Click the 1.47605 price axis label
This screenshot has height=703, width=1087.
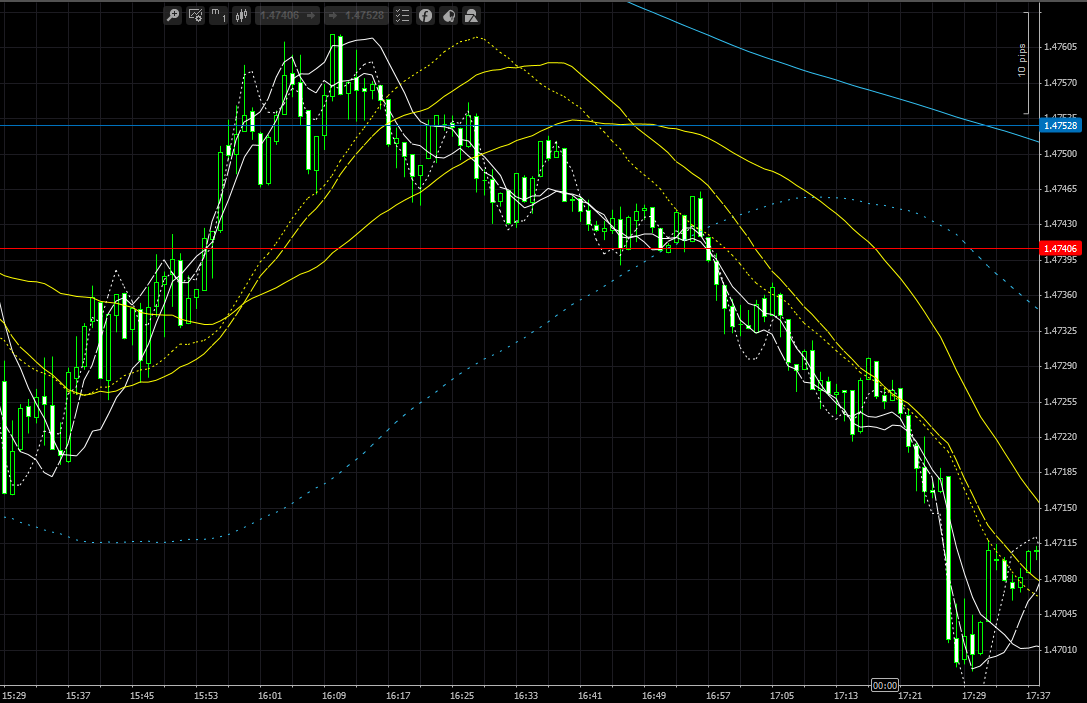point(1061,46)
